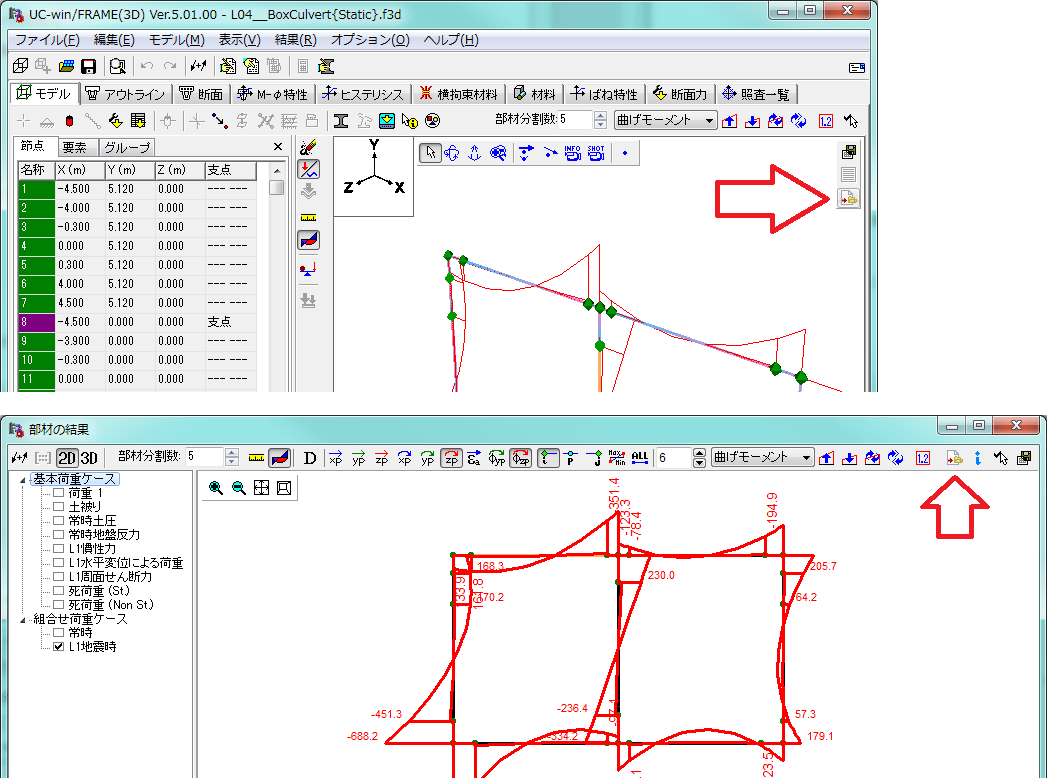
Task: Click the zoom out magnifier in results window
Action: [238, 488]
